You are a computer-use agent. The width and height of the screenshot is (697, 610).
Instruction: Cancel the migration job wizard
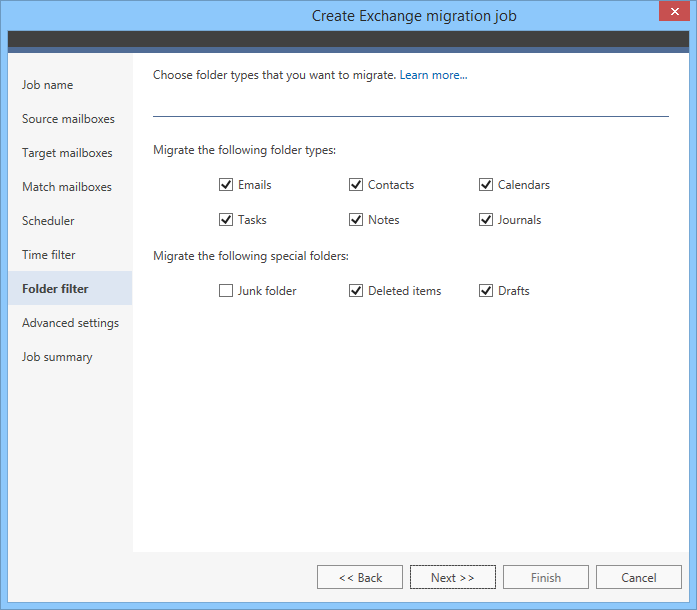[639, 577]
